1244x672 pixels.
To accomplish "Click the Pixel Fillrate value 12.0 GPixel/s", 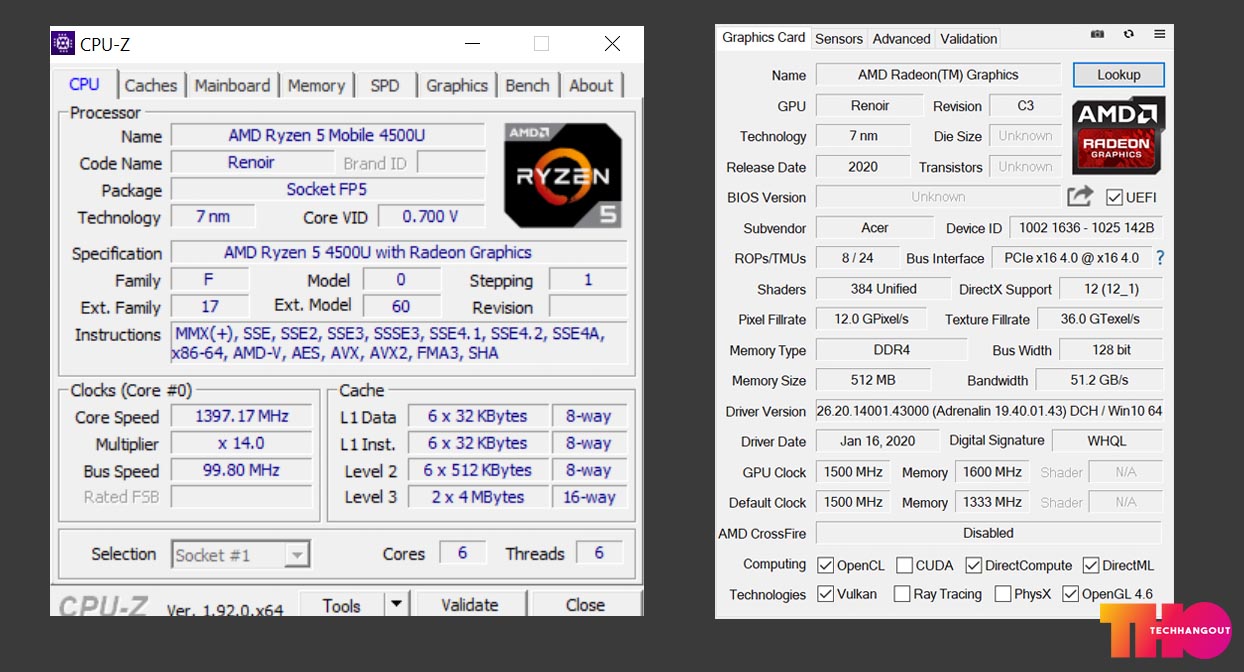I will (872, 319).
